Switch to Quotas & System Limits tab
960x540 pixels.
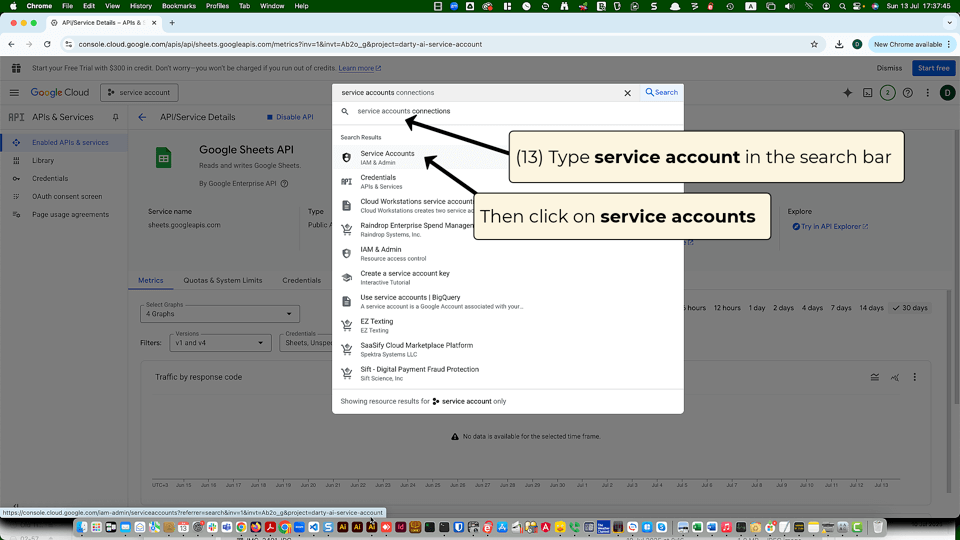223,280
